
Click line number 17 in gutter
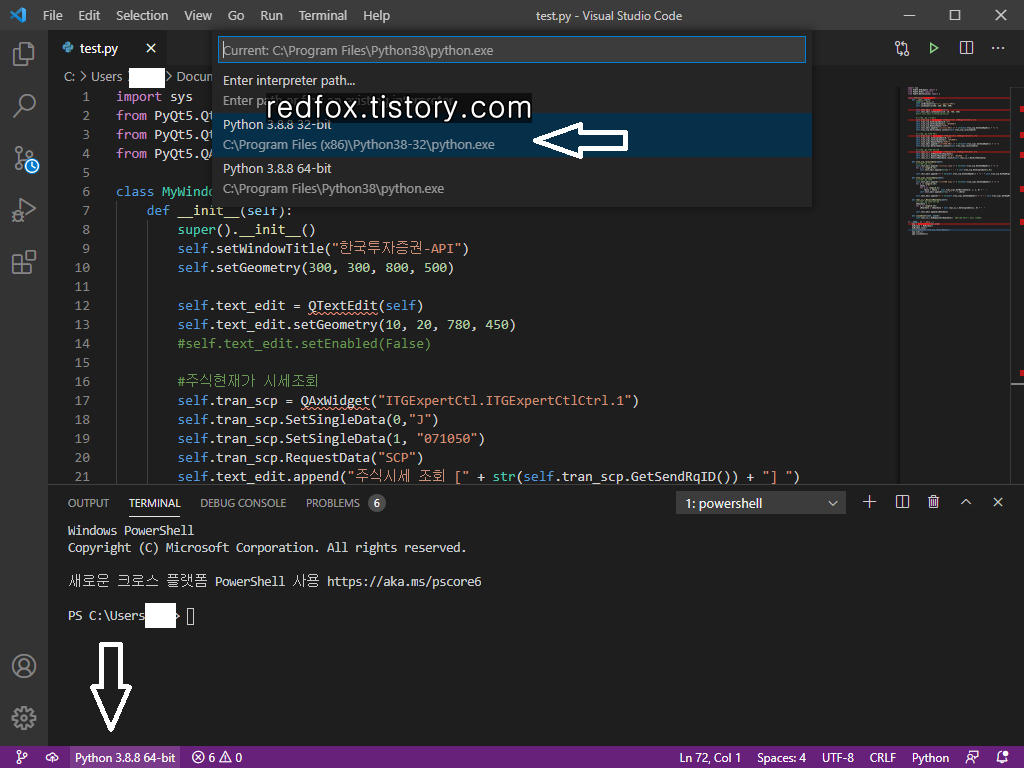pyautogui.click(x=82, y=400)
